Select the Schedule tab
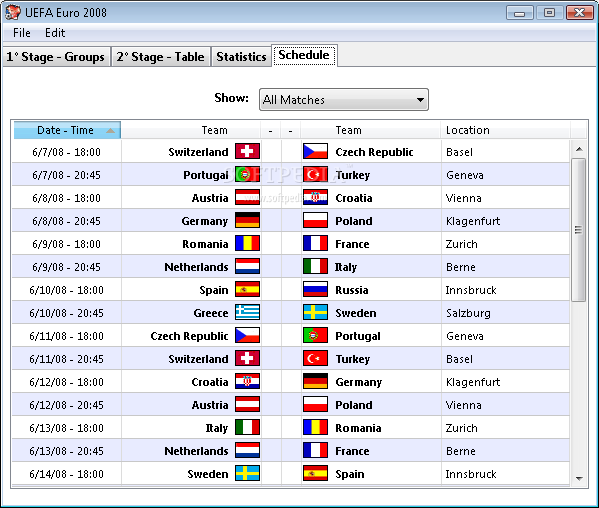The width and height of the screenshot is (599, 508). point(304,55)
